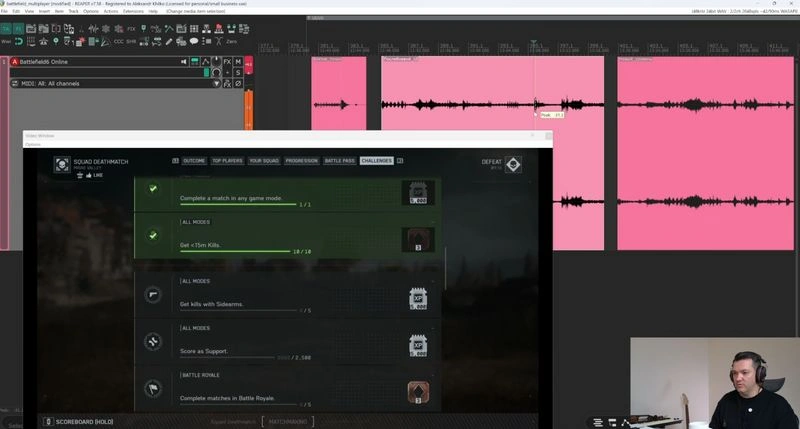This screenshot has height=429, width=800.
Task: Click the CCC toolbar button
Action: tap(118, 41)
